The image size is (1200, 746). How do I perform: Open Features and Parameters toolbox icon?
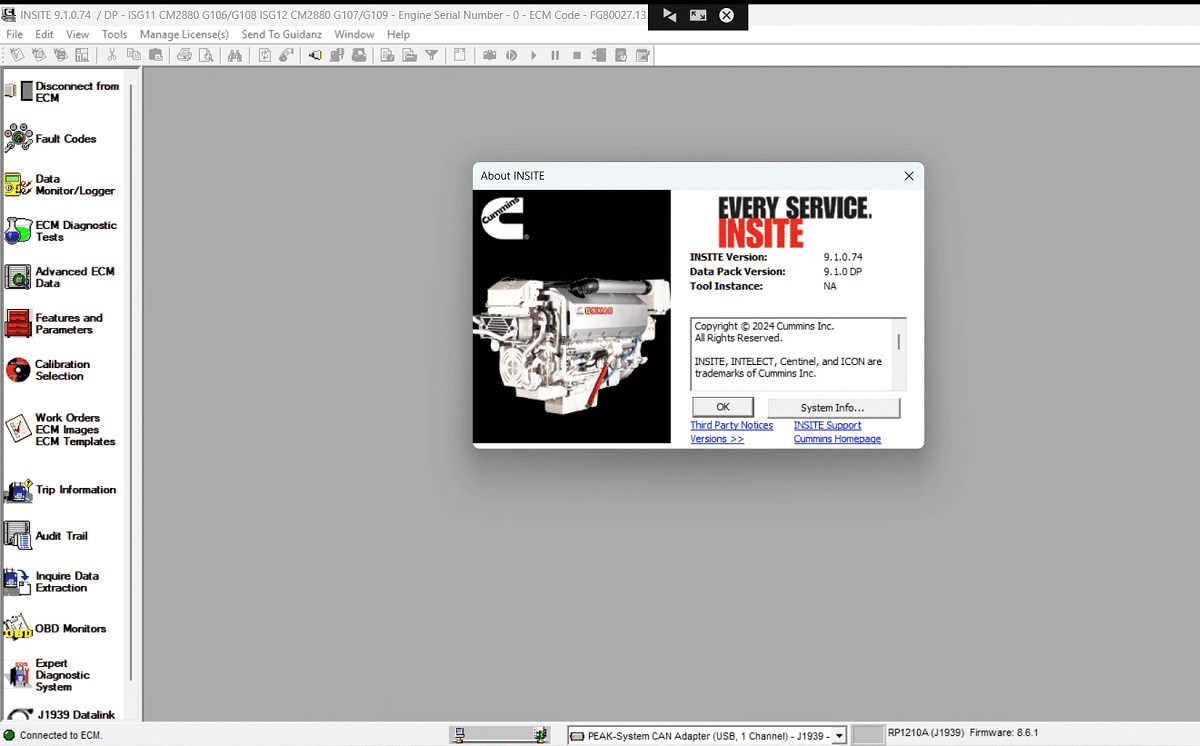[x=19, y=323]
